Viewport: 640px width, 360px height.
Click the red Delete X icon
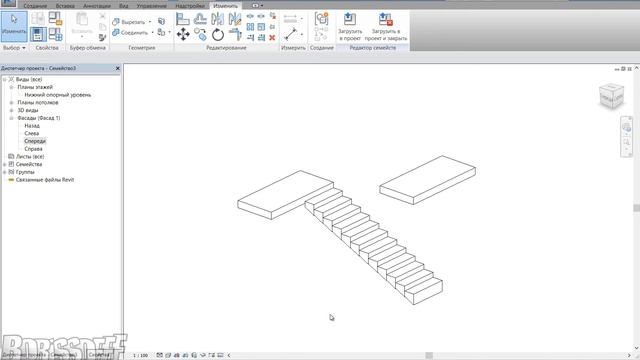pos(272,38)
